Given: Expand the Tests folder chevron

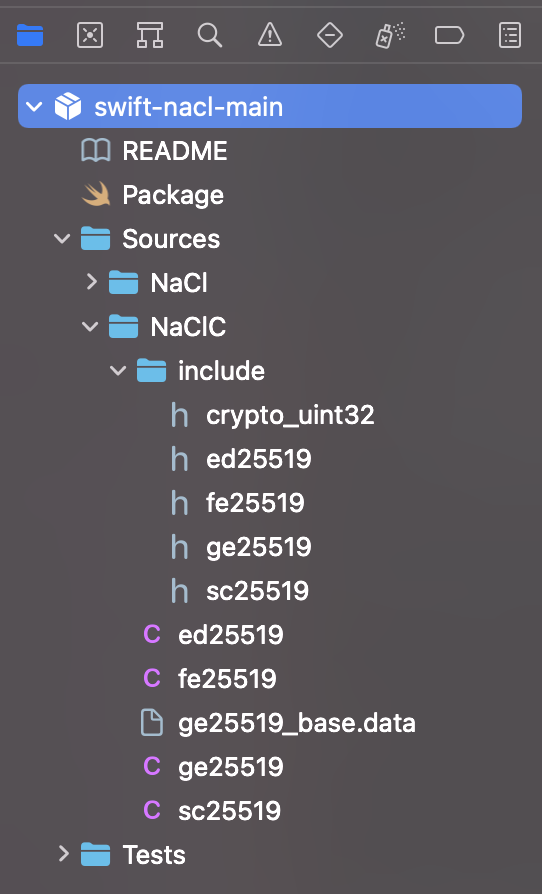Looking at the screenshot, I should click(64, 854).
